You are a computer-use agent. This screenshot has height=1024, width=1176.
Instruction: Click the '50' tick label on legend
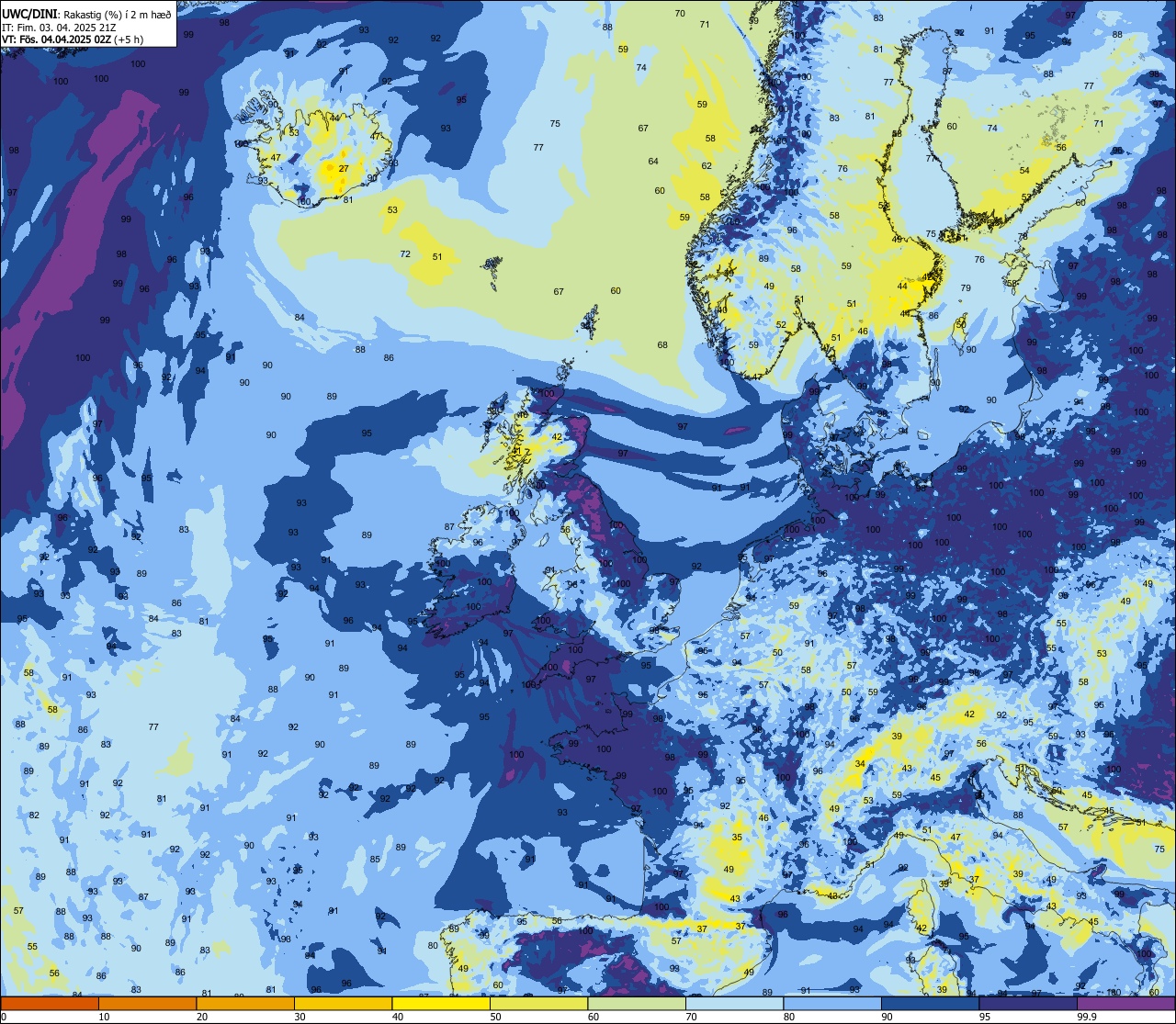tap(495, 1017)
